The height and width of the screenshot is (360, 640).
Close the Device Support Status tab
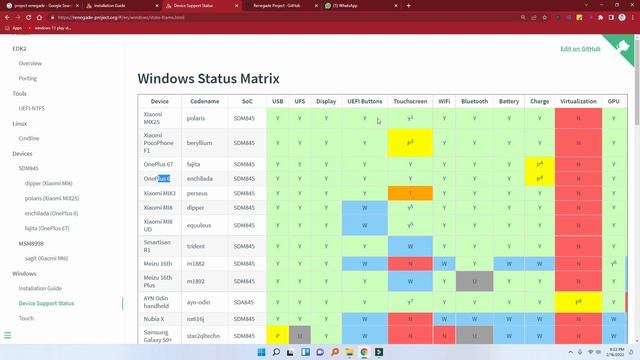click(237, 6)
